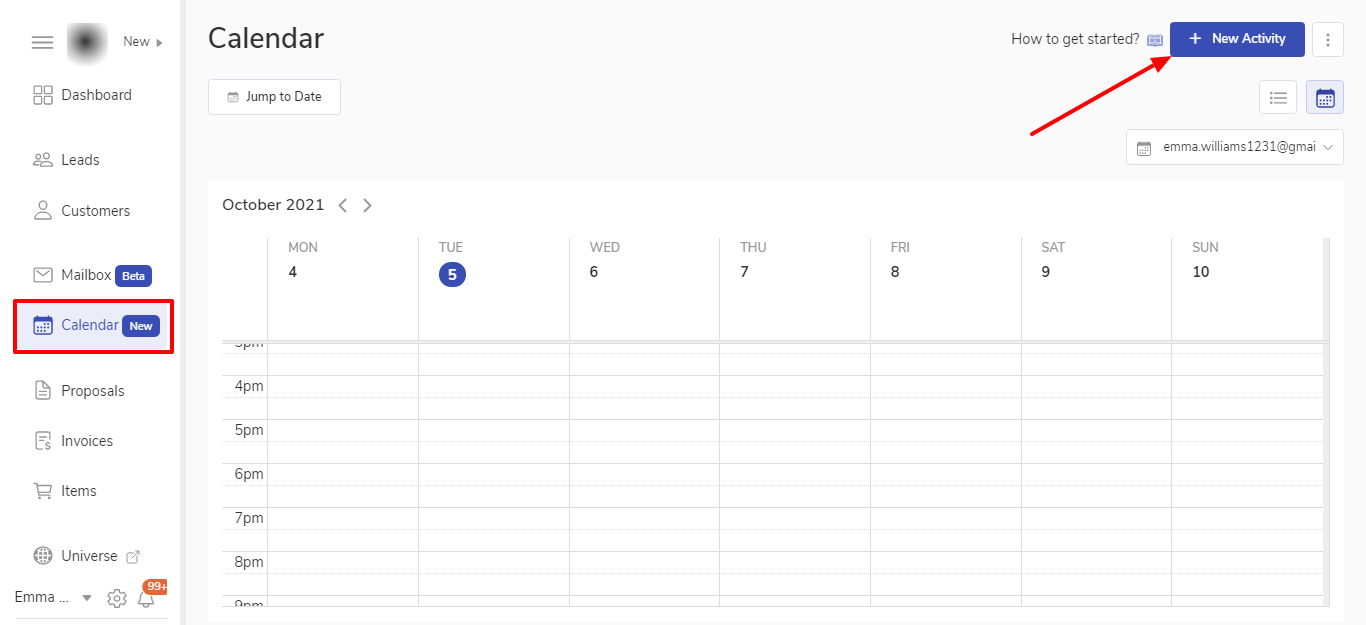Click Jump to Date button

coord(274,97)
